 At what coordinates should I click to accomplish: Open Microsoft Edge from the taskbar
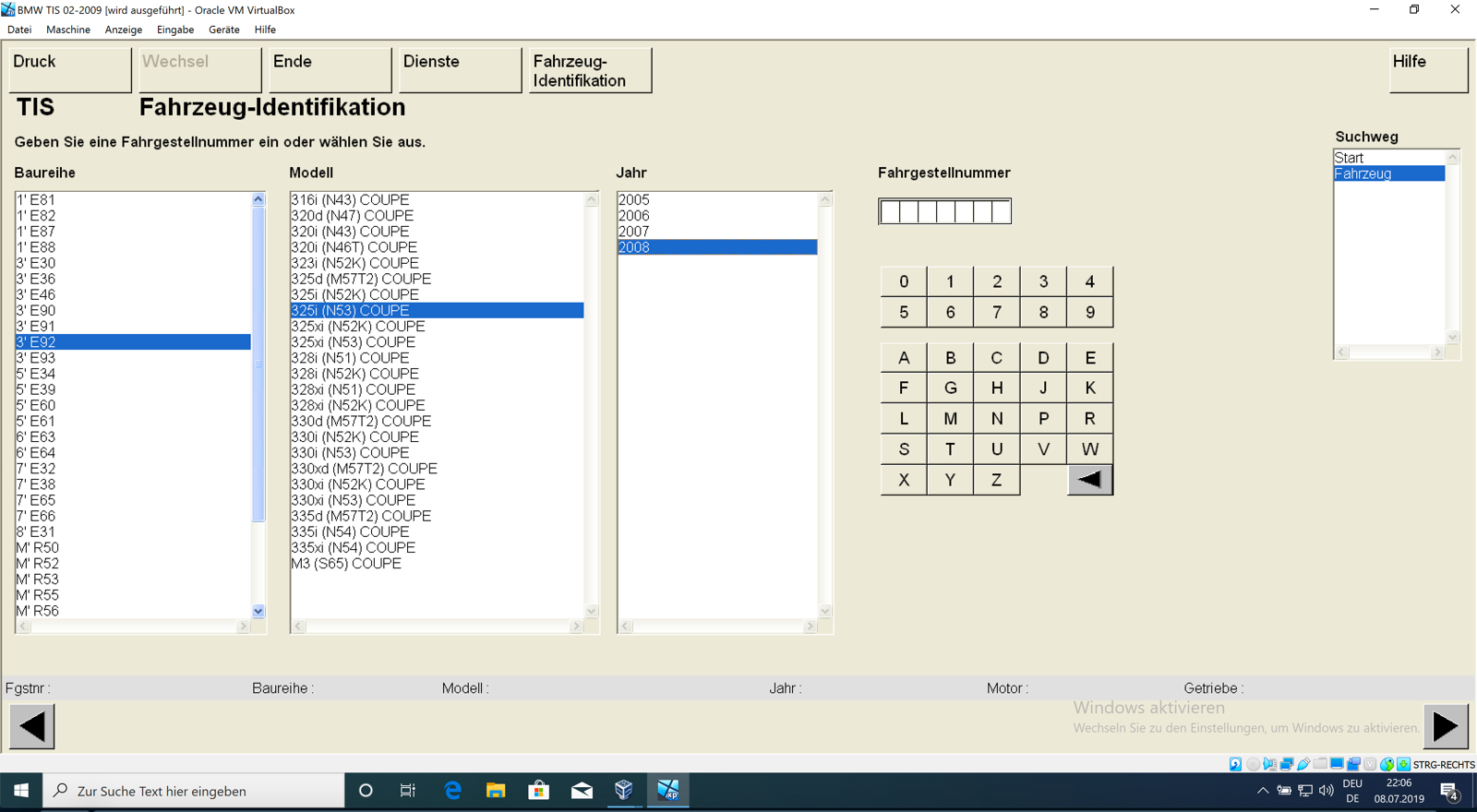[452, 791]
